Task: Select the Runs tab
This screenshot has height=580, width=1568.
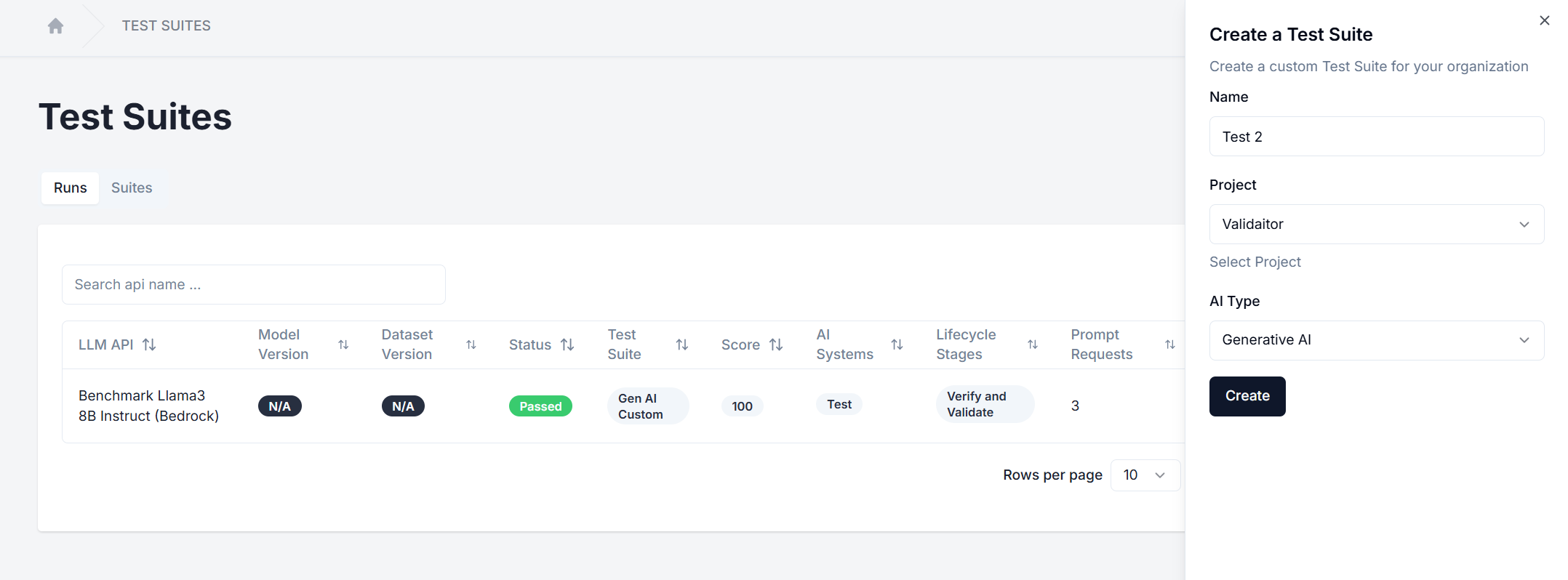Action: click(x=69, y=188)
